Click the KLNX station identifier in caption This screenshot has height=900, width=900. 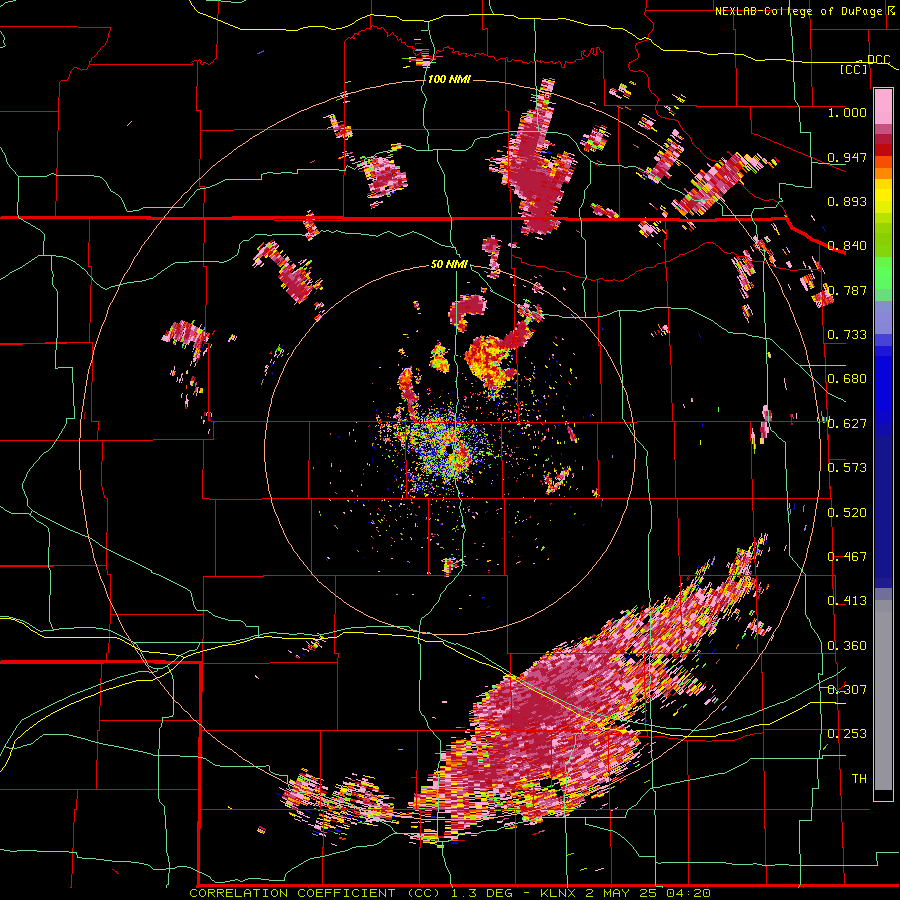click(x=559, y=893)
